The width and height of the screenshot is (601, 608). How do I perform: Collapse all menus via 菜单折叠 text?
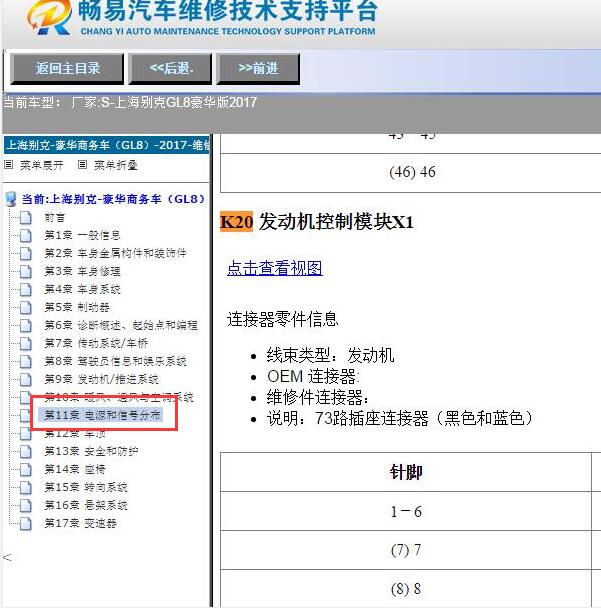point(116,165)
